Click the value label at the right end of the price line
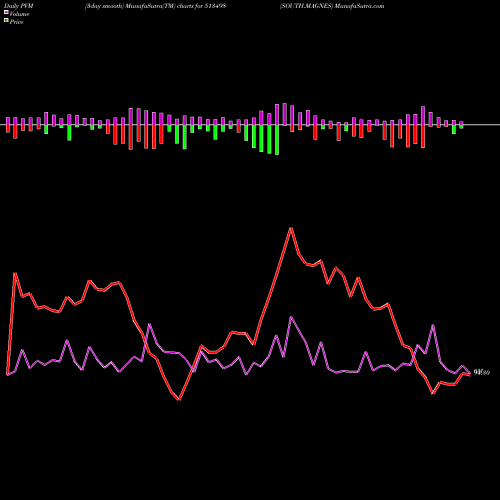Viewport: 500px width, 500px height. click(x=482, y=373)
